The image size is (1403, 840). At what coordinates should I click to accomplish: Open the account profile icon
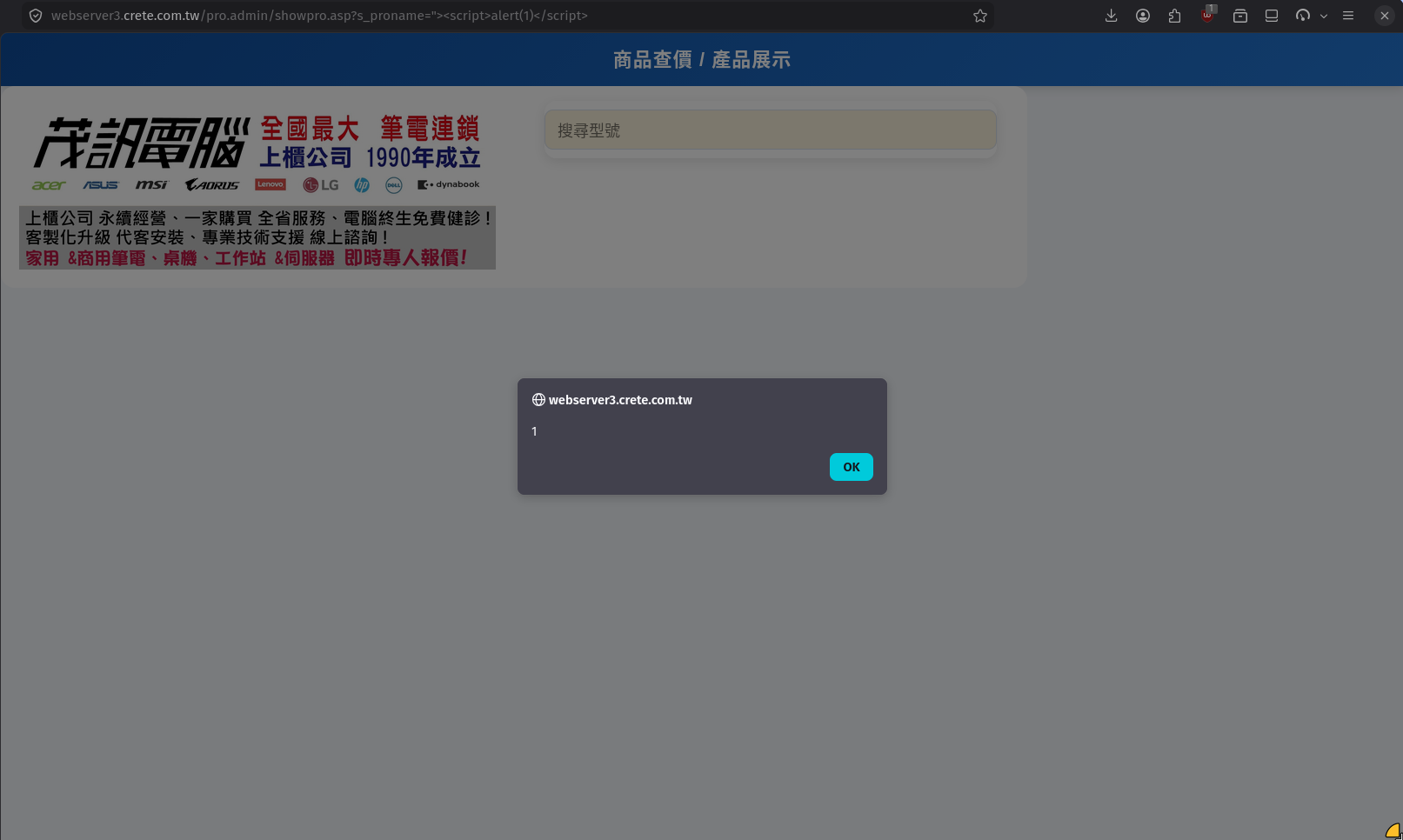click(x=1143, y=16)
